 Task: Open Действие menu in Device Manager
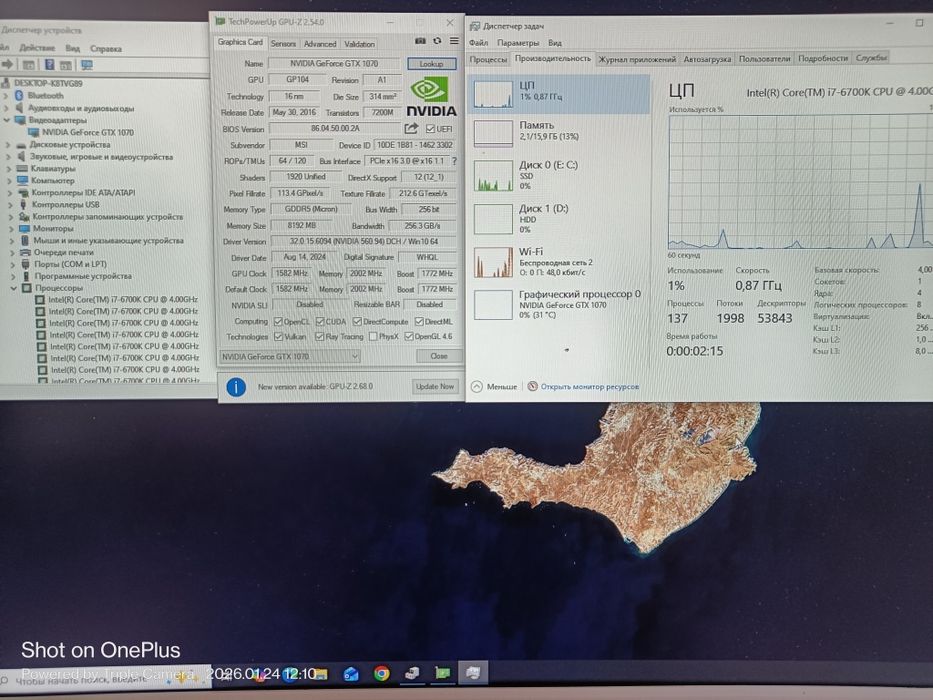tap(37, 48)
